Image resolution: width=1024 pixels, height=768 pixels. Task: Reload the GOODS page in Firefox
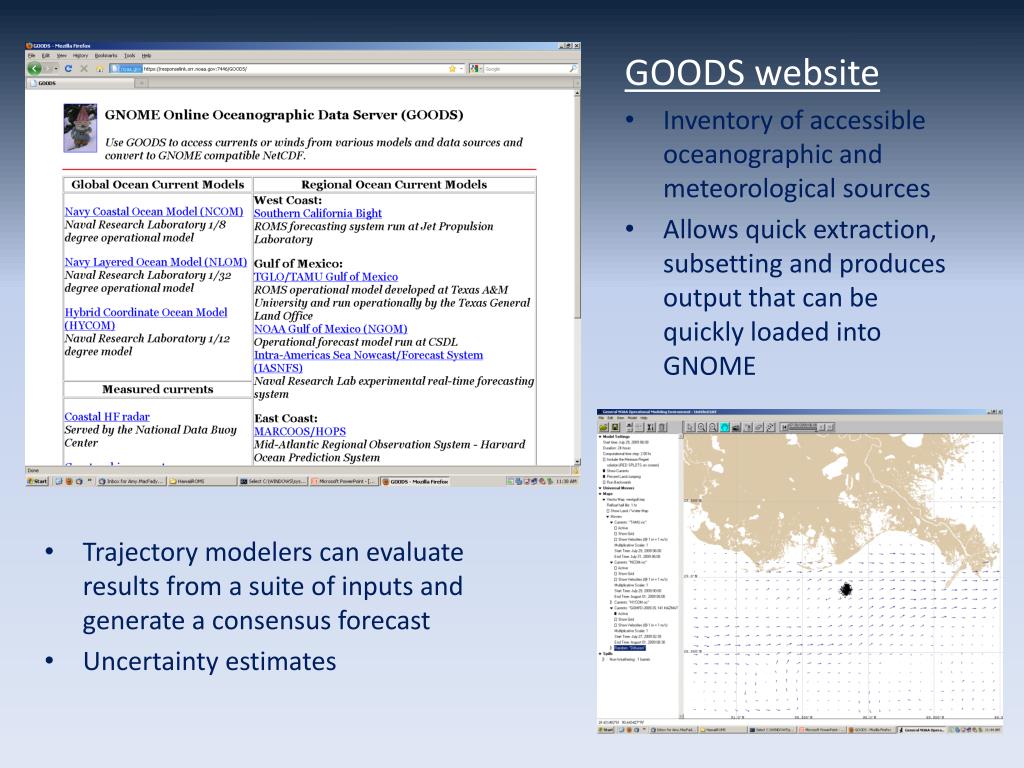68,69
